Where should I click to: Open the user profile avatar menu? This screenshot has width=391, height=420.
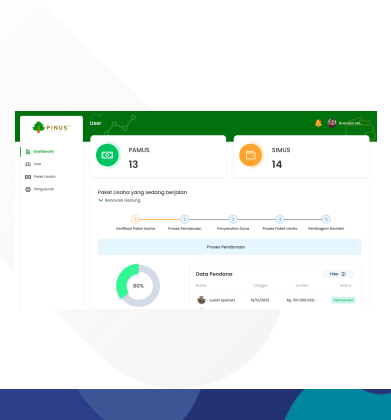(332, 123)
